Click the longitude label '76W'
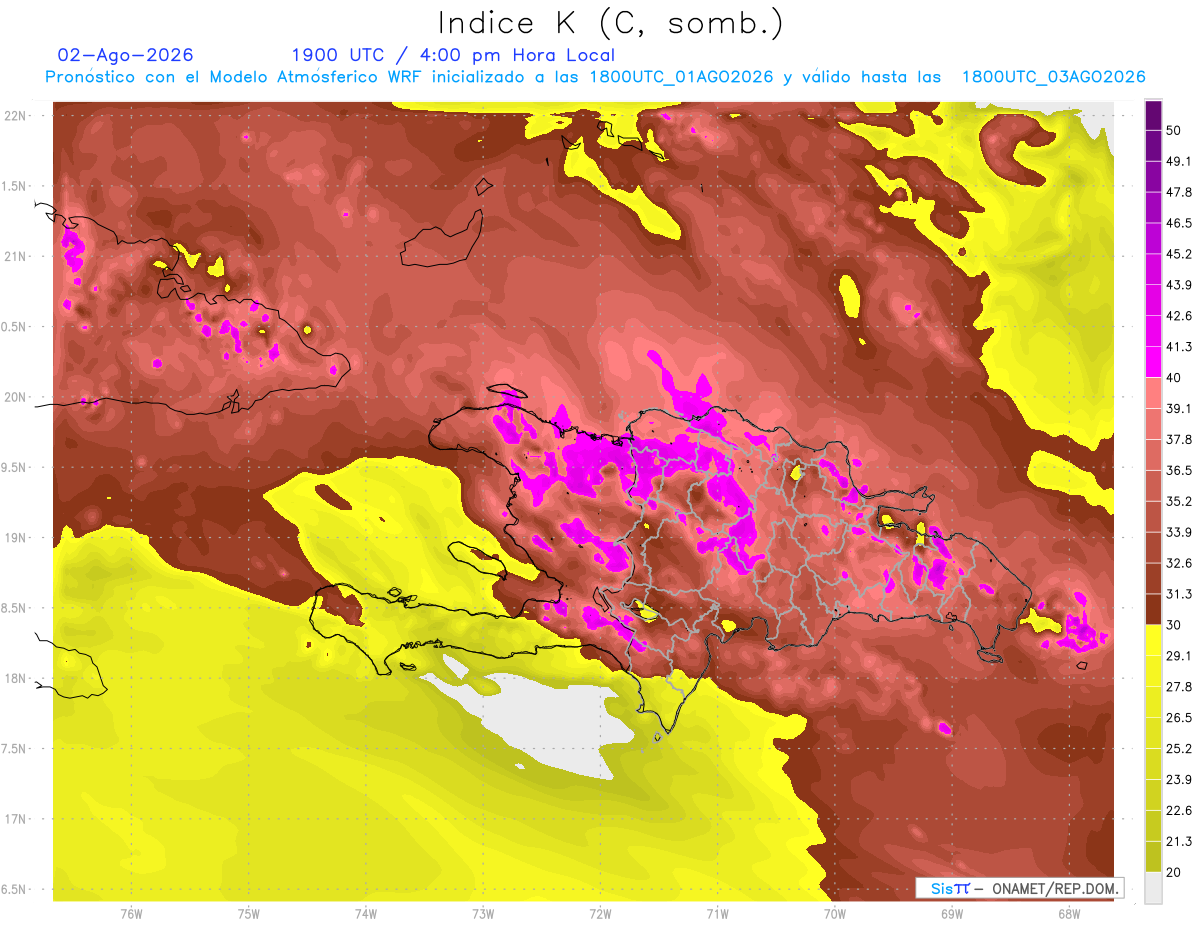Viewport: 1200px width, 927px height. [x=131, y=914]
